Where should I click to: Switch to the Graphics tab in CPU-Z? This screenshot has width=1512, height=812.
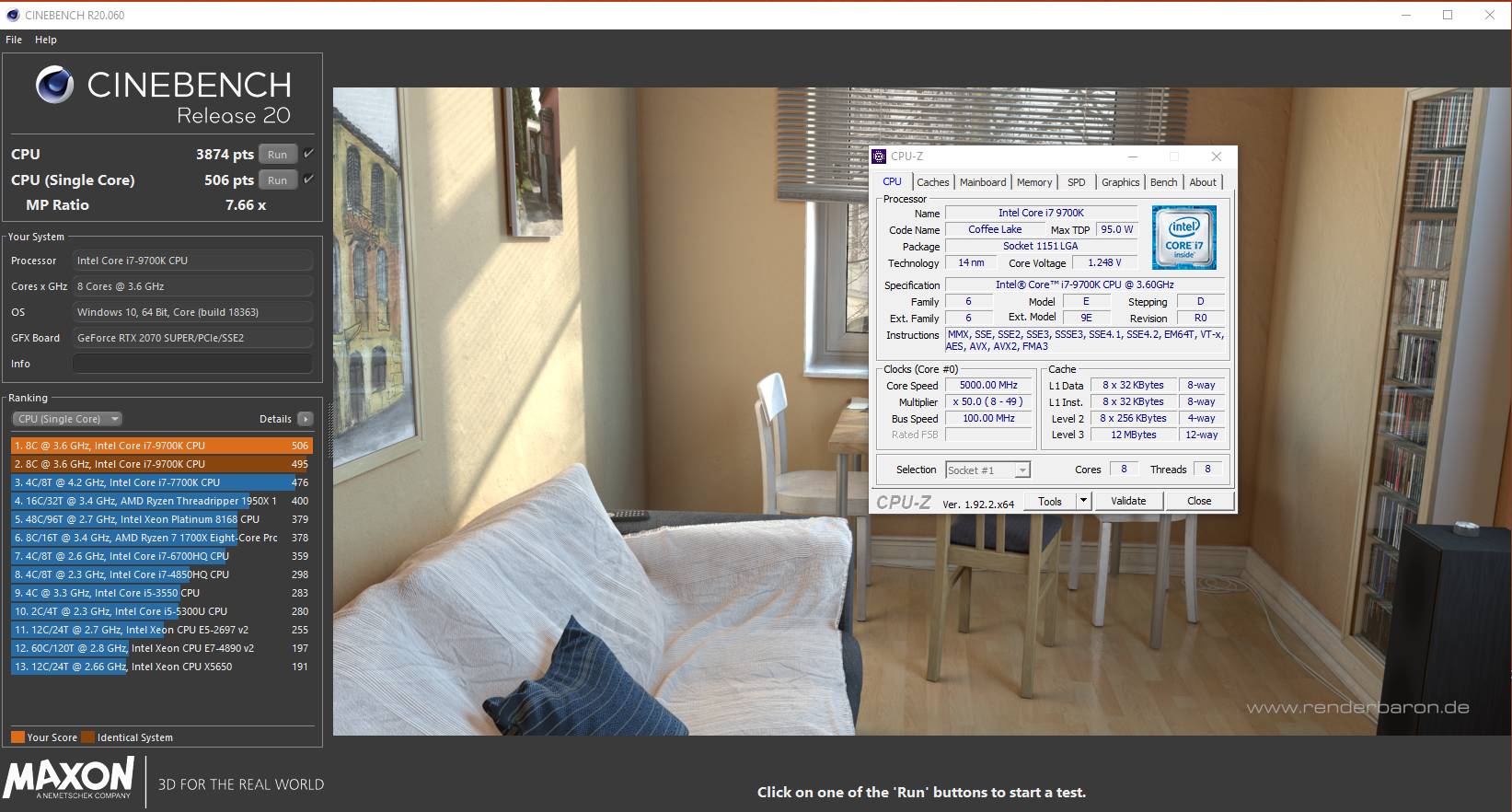click(x=1121, y=182)
